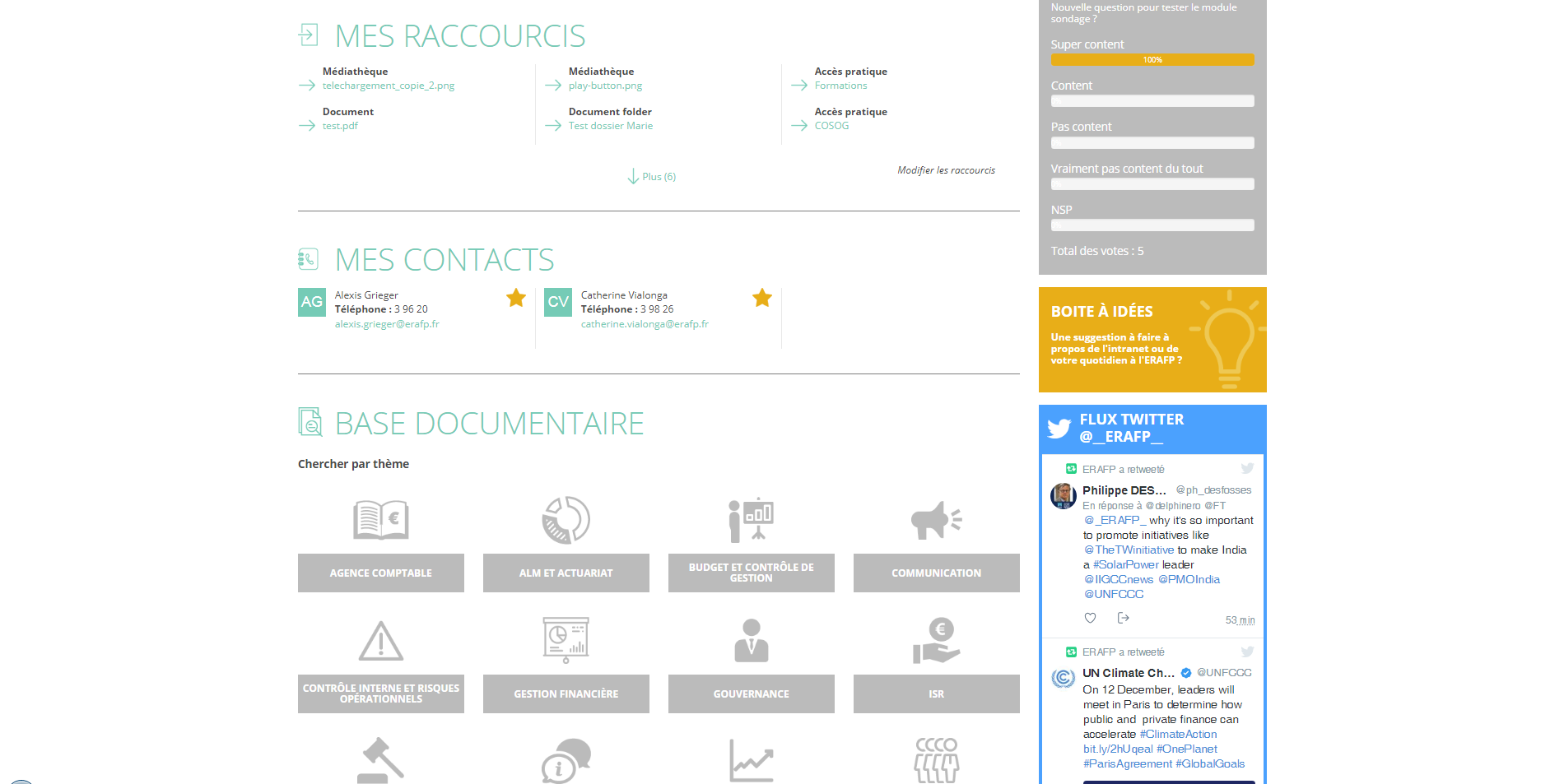The height and width of the screenshot is (784, 1564).
Task: Click the line graph theme icon
Action: [x=752, y=761]
